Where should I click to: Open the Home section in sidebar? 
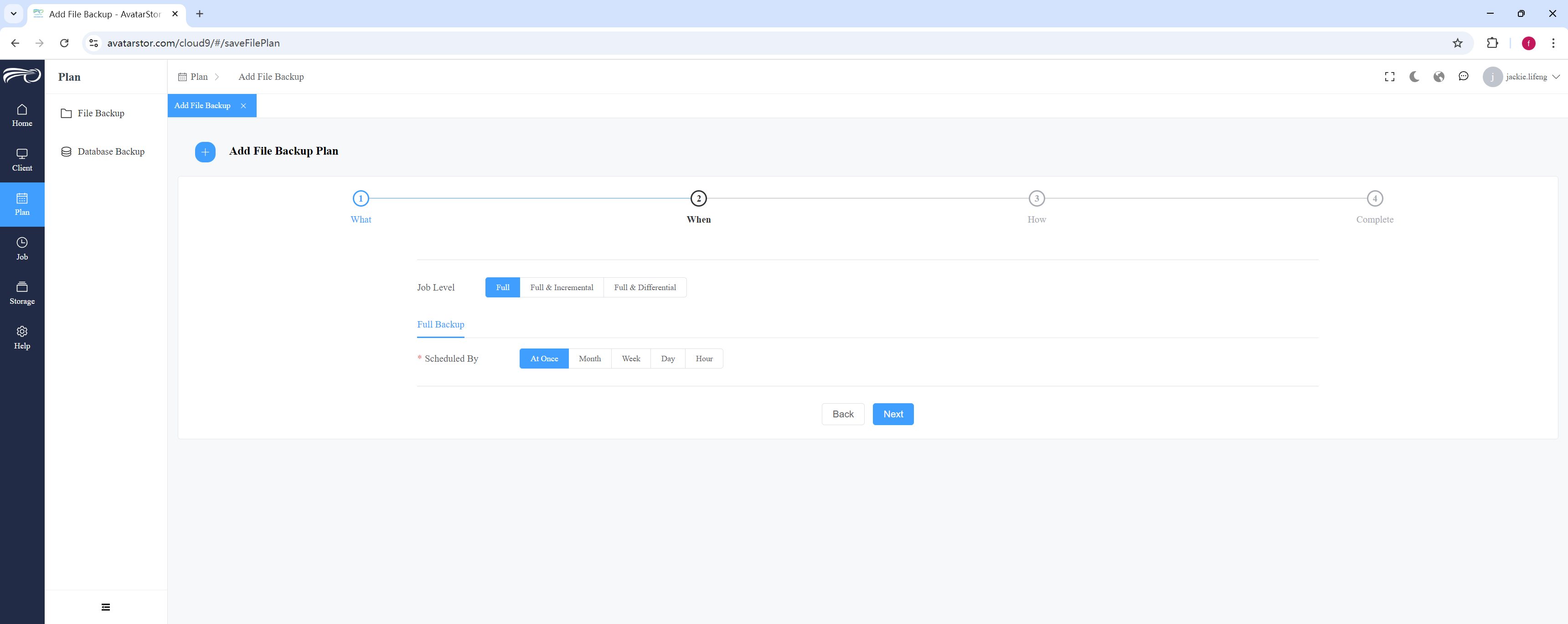point(22,115)
